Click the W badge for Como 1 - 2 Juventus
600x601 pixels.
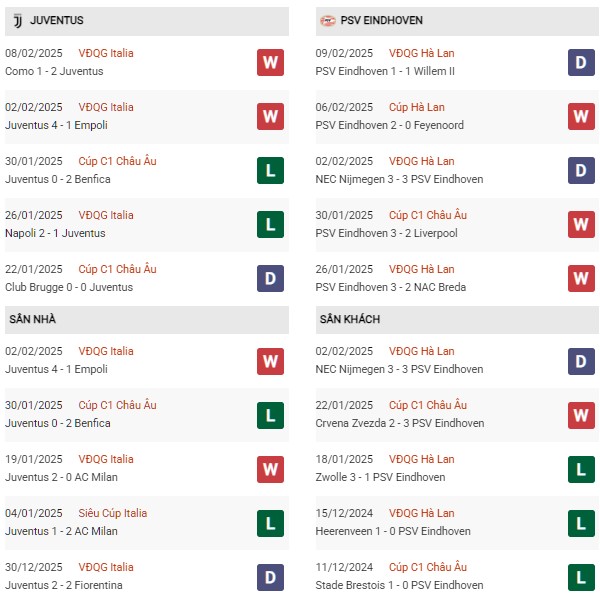[270, 62]
